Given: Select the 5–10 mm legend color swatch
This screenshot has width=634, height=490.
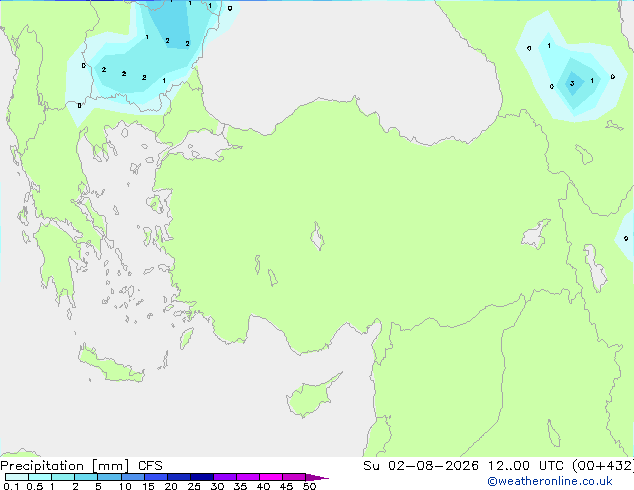Looking at the screenshot, I should [x=109, y=477].
